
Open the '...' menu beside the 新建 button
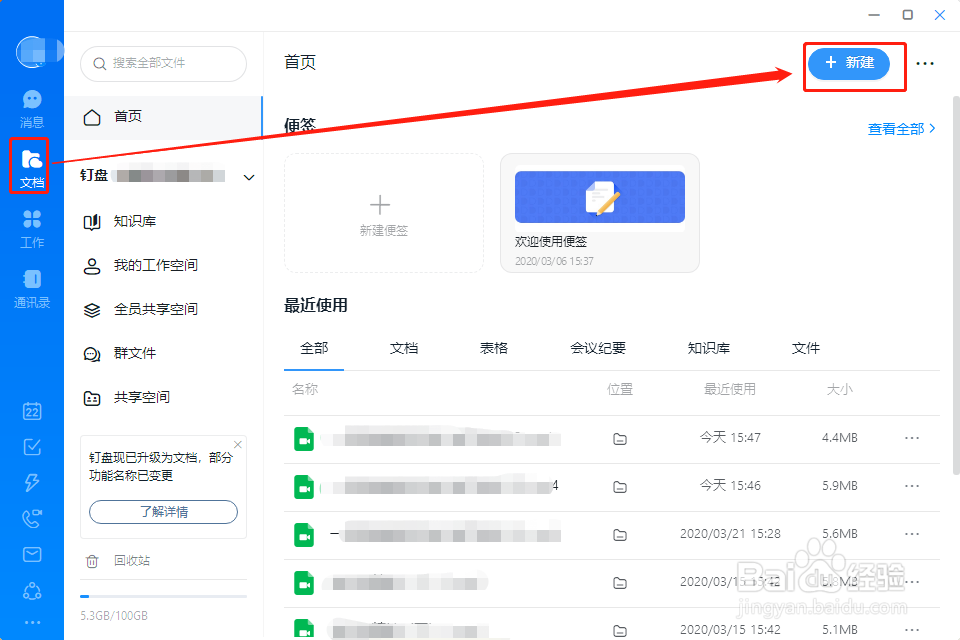coord(924,63)
